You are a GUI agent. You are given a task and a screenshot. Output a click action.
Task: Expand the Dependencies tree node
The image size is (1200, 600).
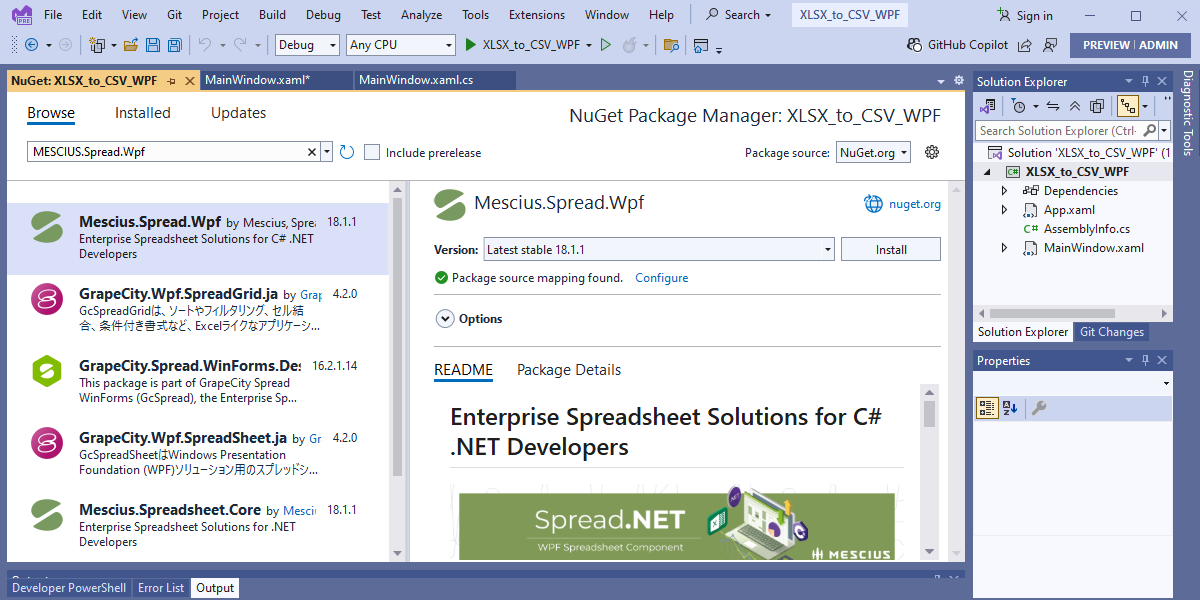pyautogui.click(x=1005, y=191)
